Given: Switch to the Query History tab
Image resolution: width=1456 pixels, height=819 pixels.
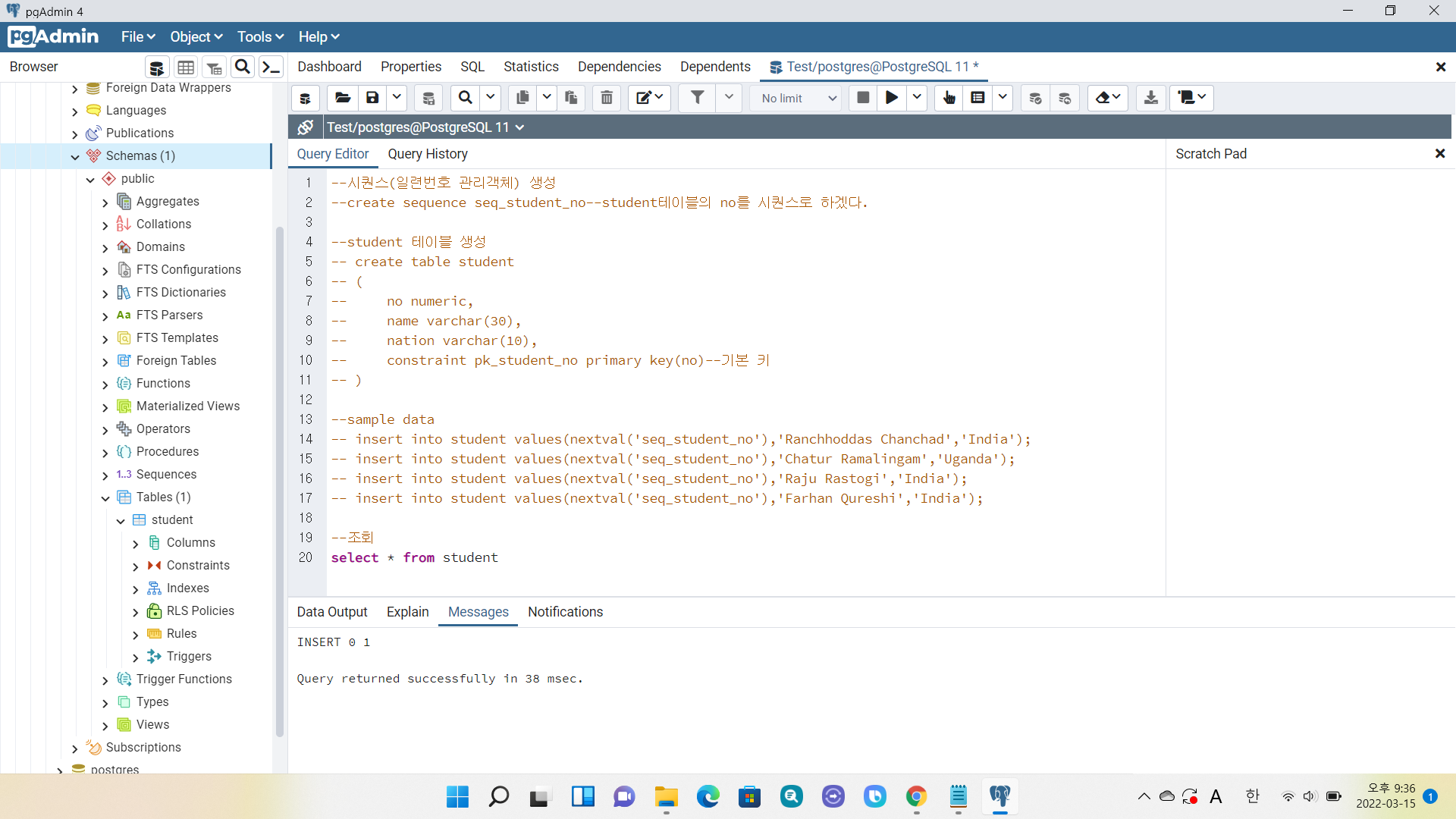Looking at the screenshot, I should point(428,154).
